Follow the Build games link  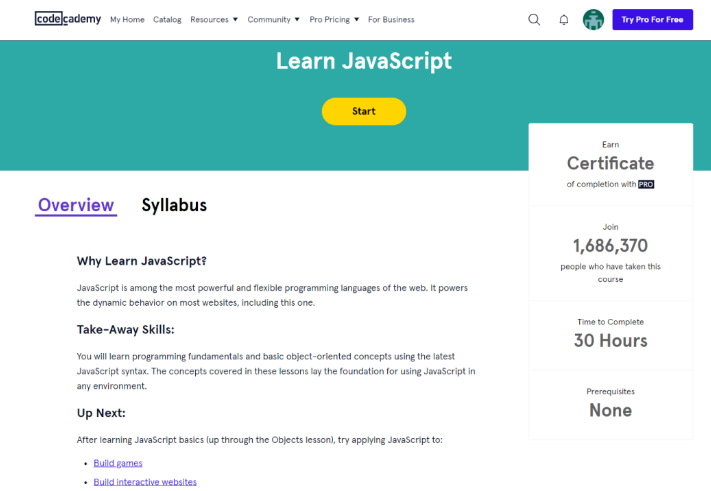point(118,463)
